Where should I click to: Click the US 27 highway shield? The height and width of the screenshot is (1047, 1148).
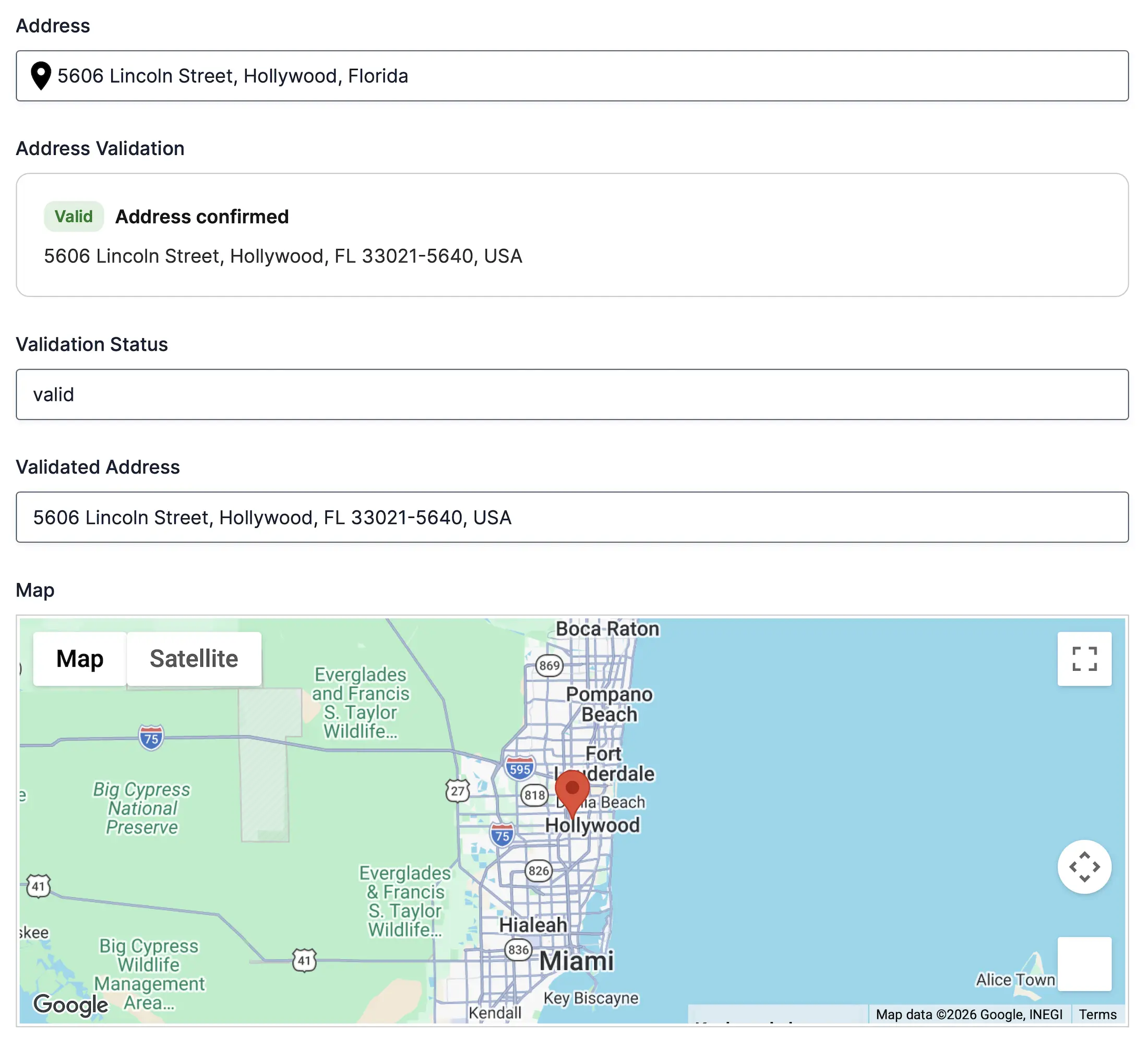click(x=457, y=791)
